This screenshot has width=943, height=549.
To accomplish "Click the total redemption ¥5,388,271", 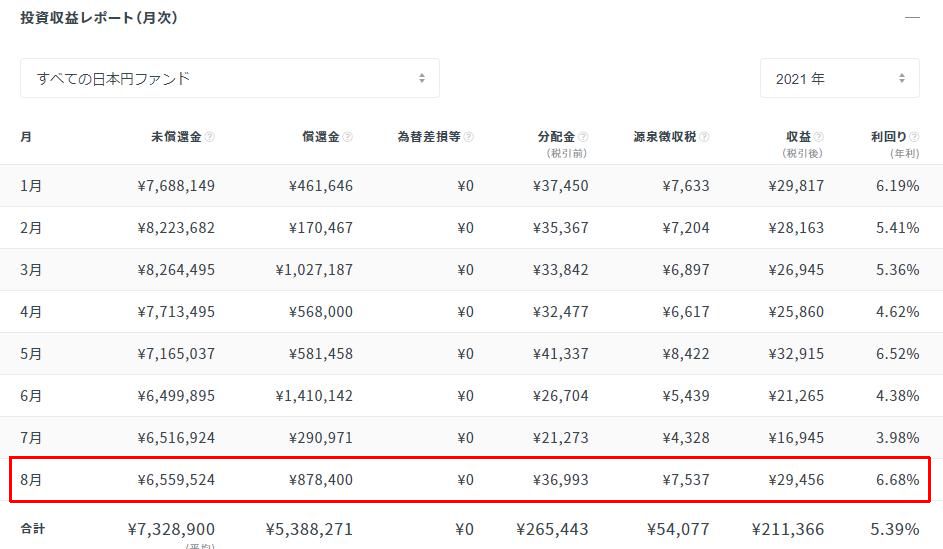I will pyautogui.click(x=309, y=530).
